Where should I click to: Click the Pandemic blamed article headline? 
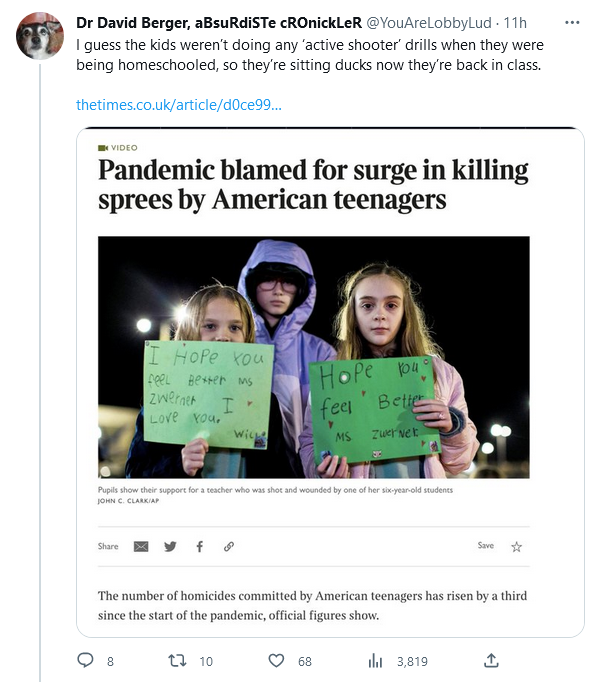coord(313,184)
